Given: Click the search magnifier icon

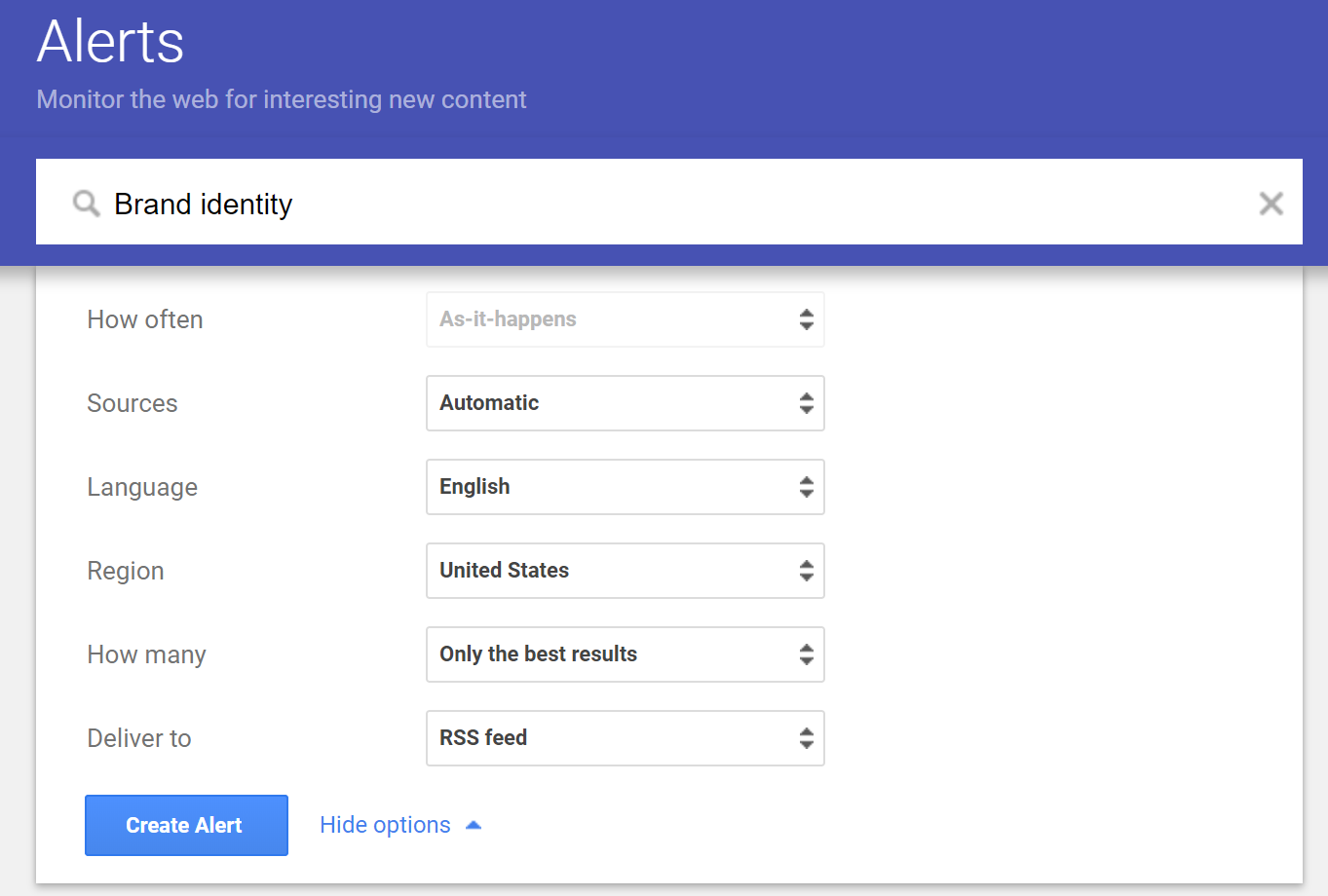Looking at the screenshot, I should [x=86, y=203].
